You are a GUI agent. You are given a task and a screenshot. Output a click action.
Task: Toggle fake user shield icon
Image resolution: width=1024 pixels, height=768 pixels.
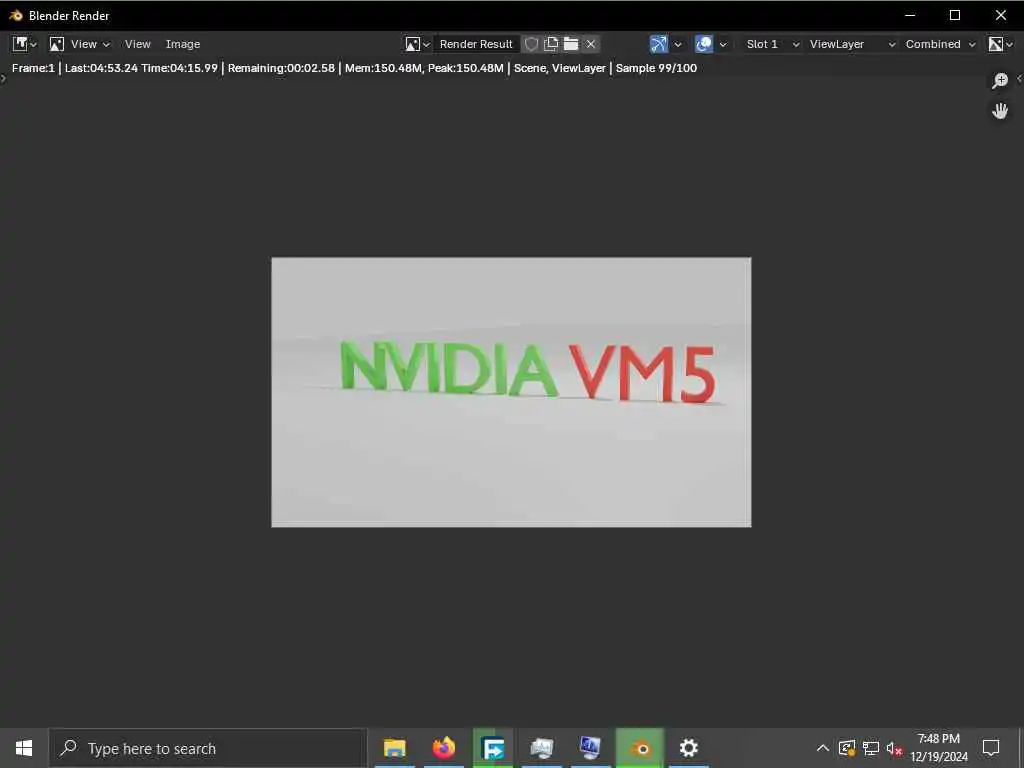click(532, 44)
